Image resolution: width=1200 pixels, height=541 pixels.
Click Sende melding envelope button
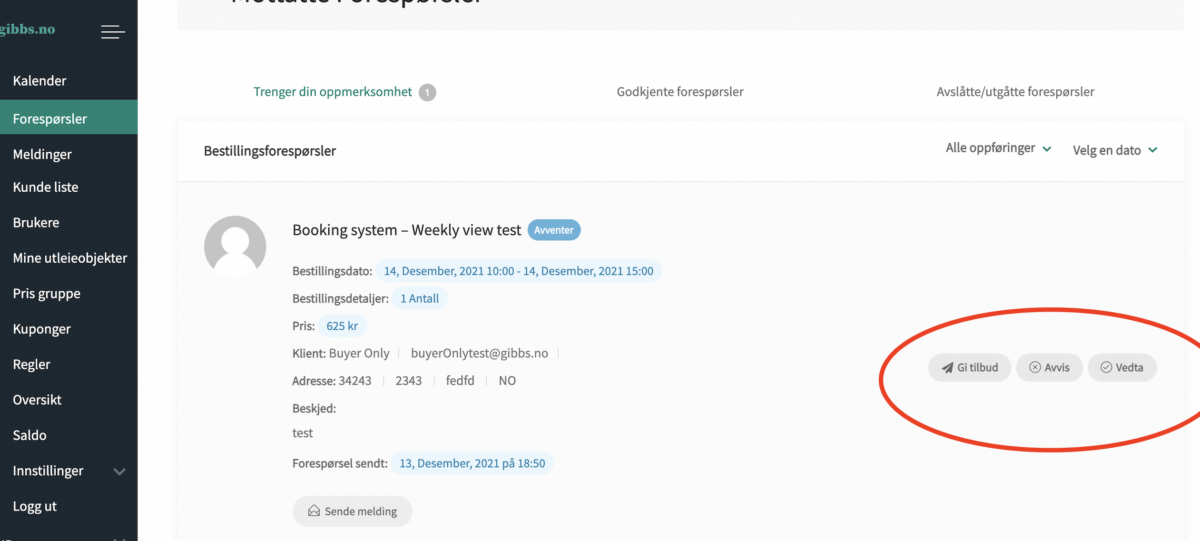(352, 511)
